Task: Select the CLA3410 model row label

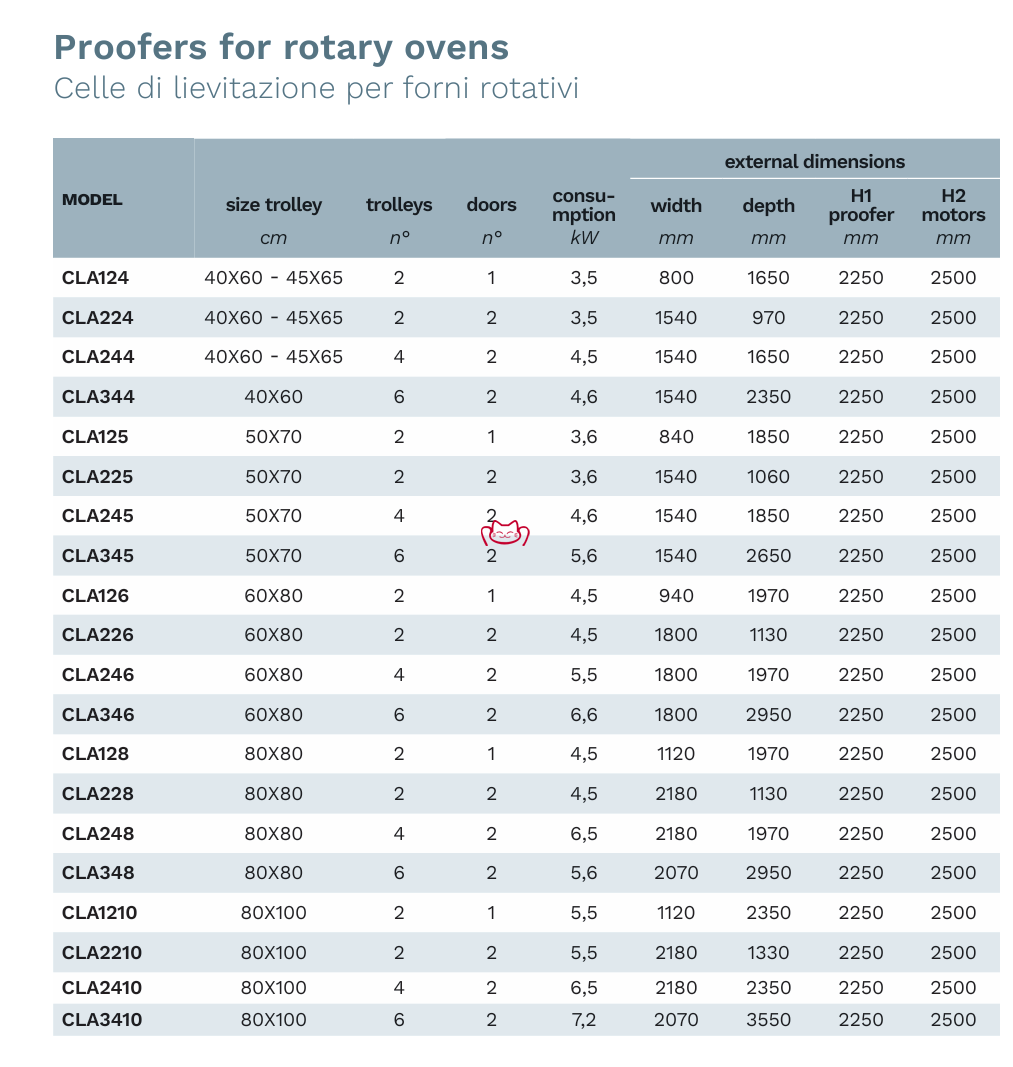Action: 102,1020
